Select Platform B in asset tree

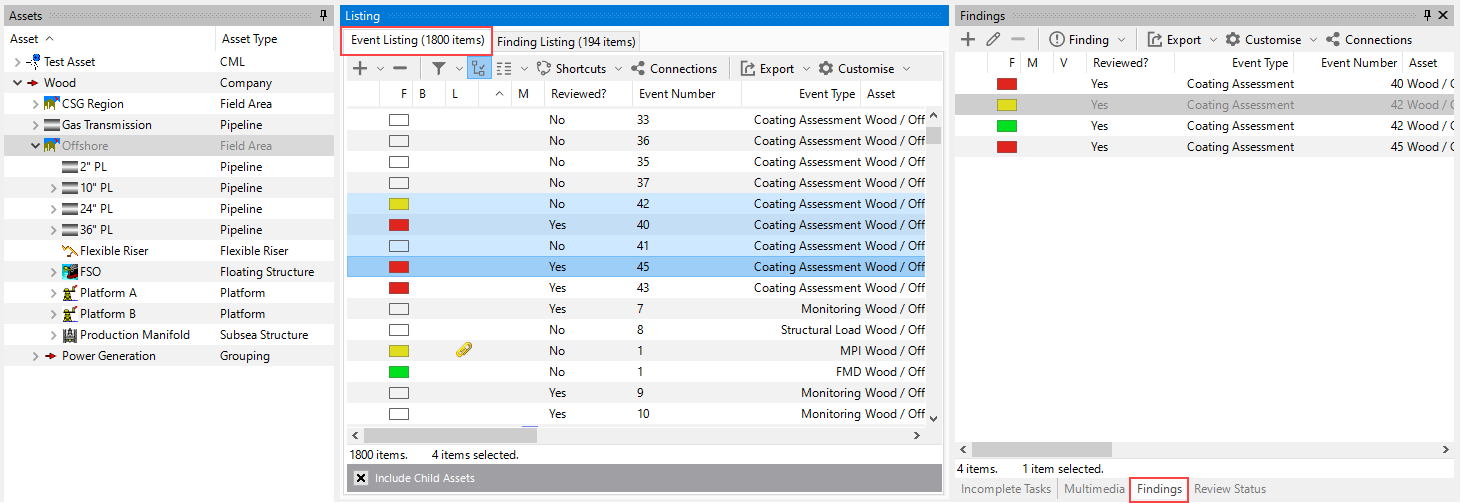[108, 314]
